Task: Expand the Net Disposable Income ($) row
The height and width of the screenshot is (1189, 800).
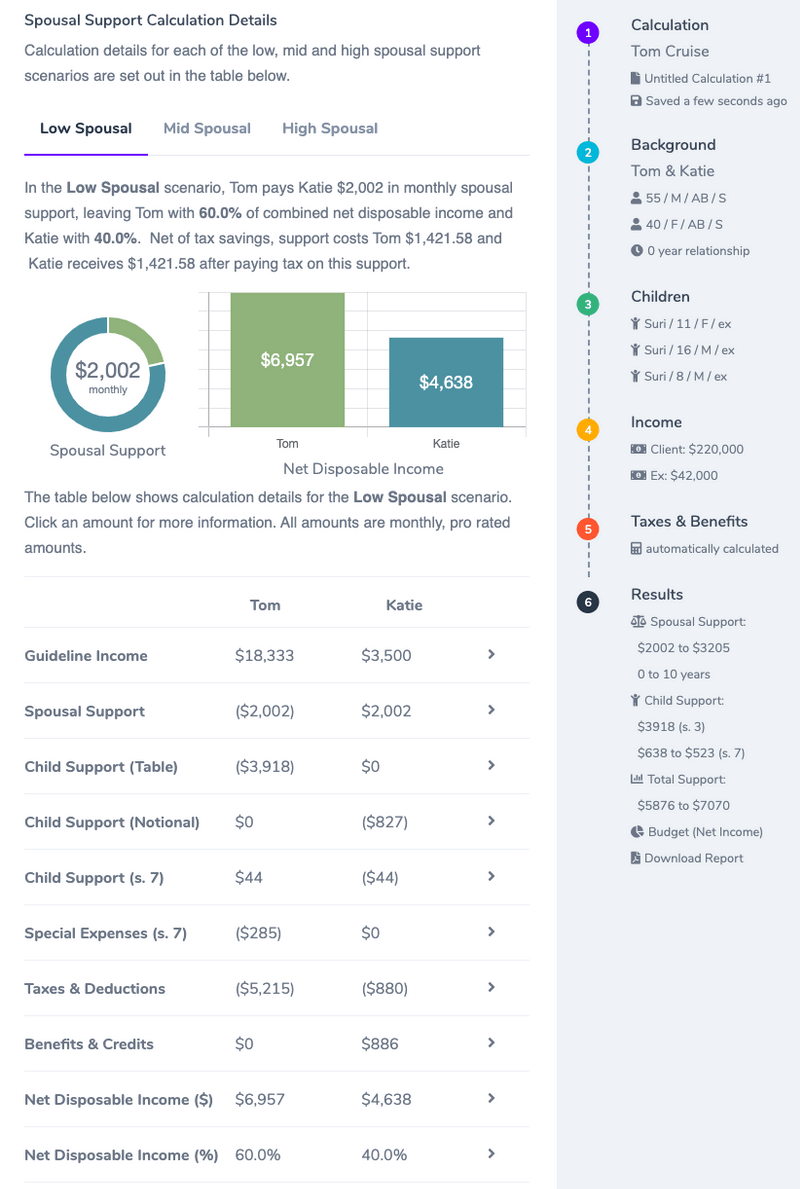Action: 490,1098
